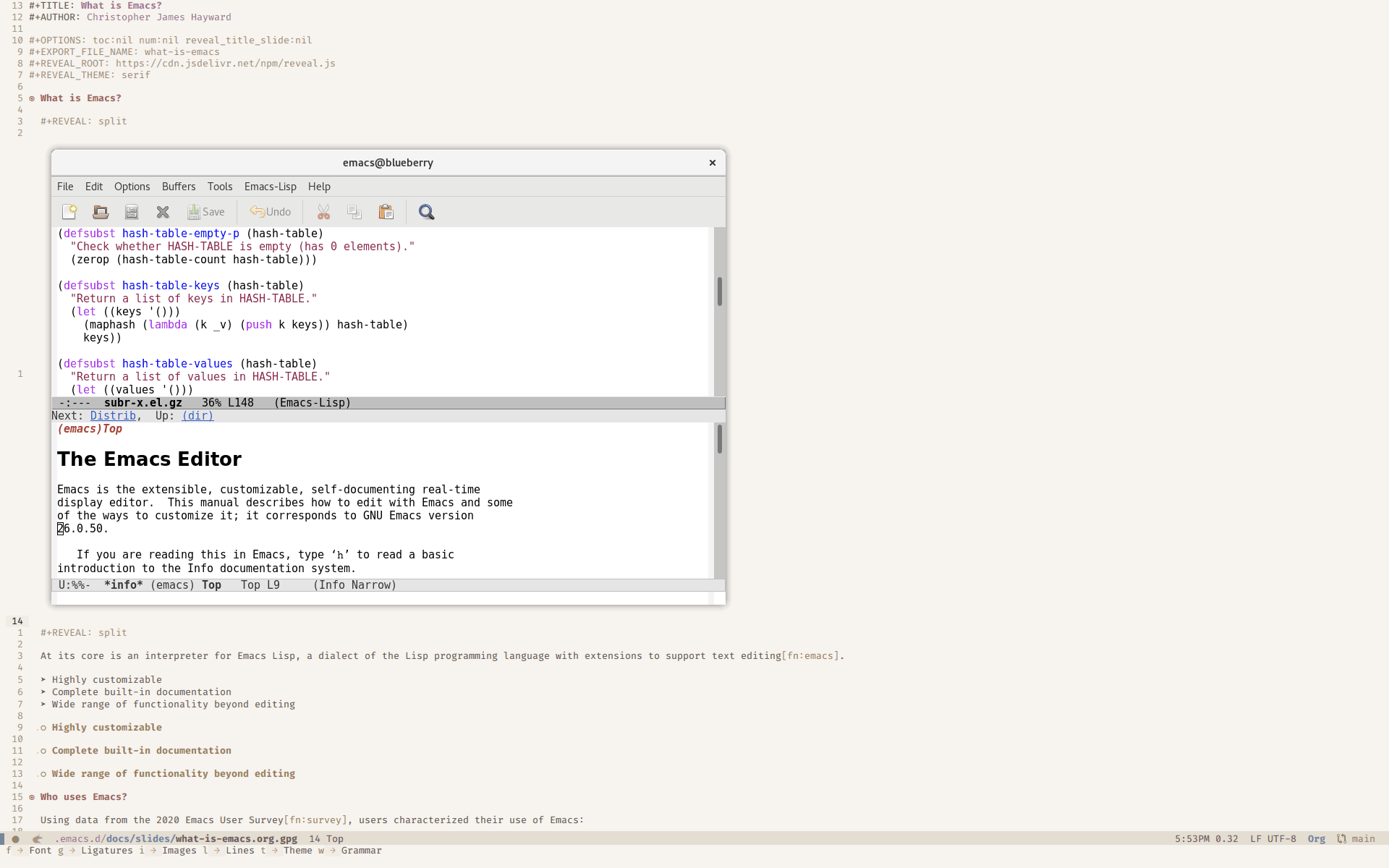Screen dimensions: 1389x868
Task: Click the Options menu item
Action: (x=131, y=186)
